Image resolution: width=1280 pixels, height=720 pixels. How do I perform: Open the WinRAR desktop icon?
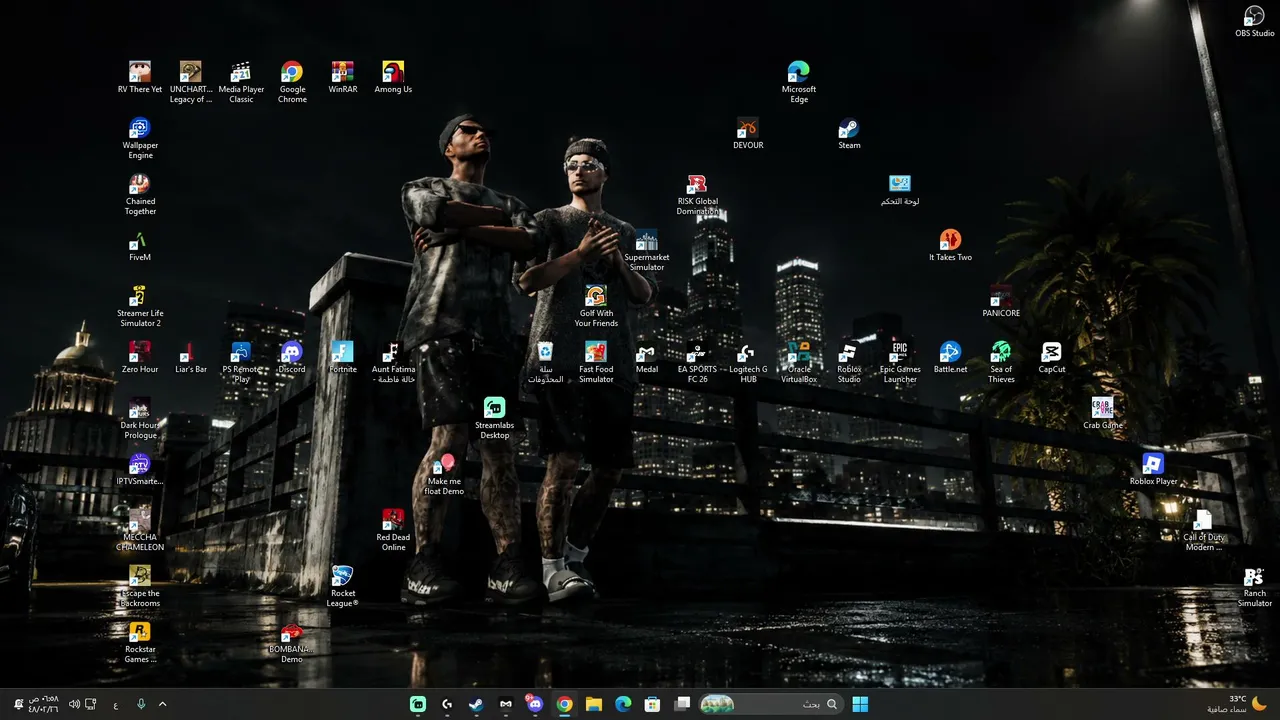pyautogui.click(x=343, y=78)
